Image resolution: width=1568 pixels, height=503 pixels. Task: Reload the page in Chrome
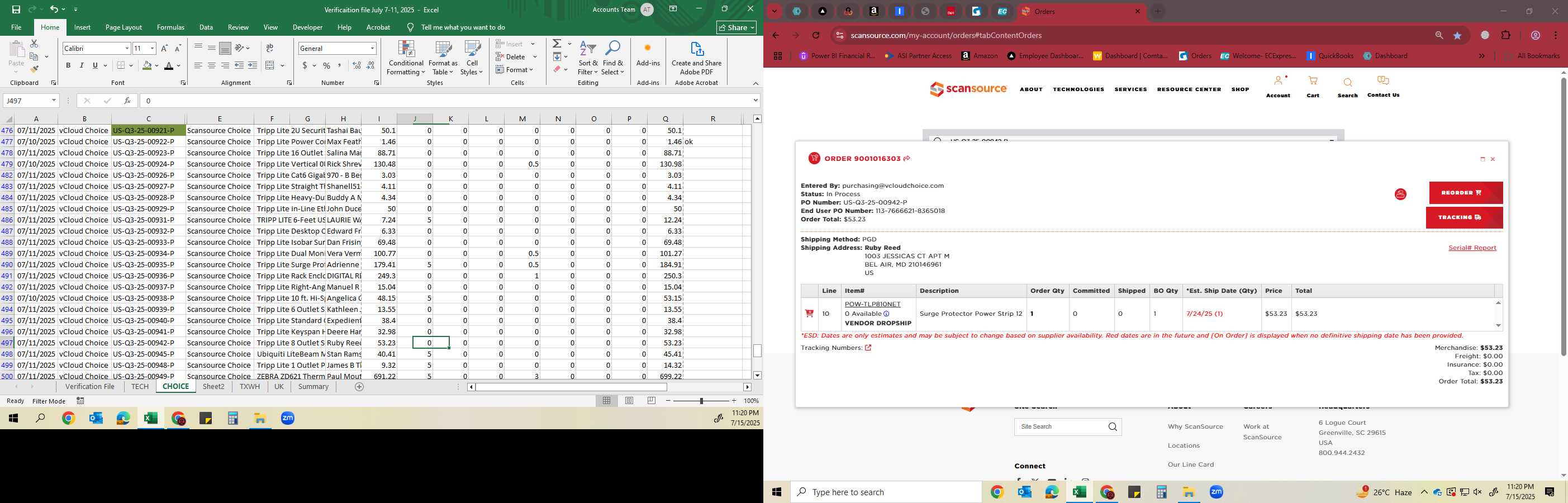816,35
